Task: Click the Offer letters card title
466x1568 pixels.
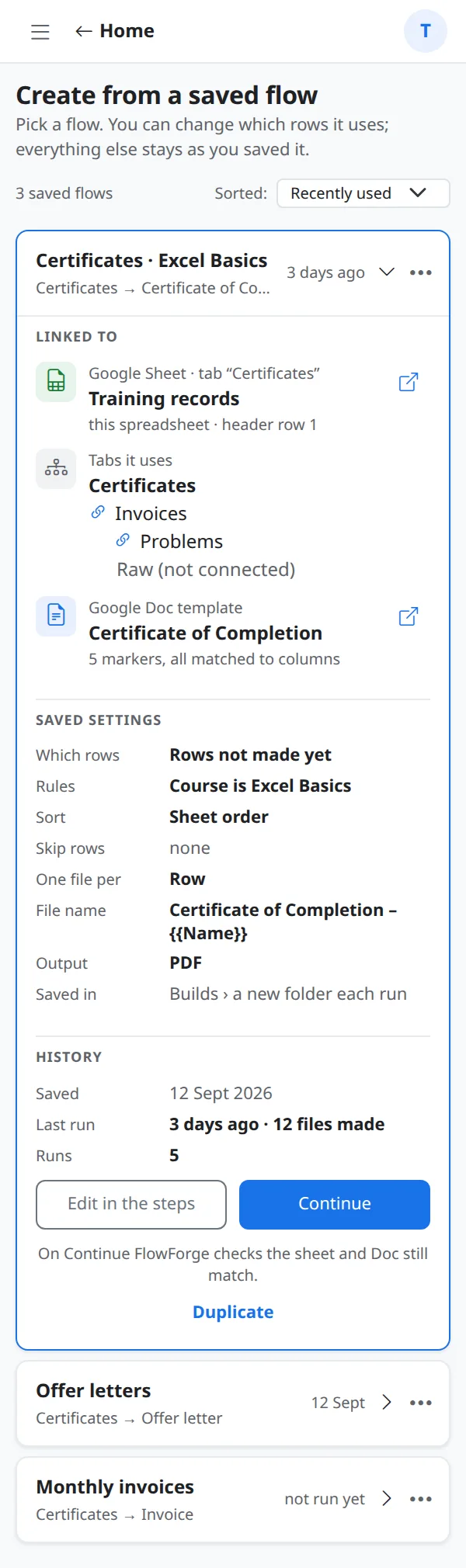Action: (x=93, y=1391)
